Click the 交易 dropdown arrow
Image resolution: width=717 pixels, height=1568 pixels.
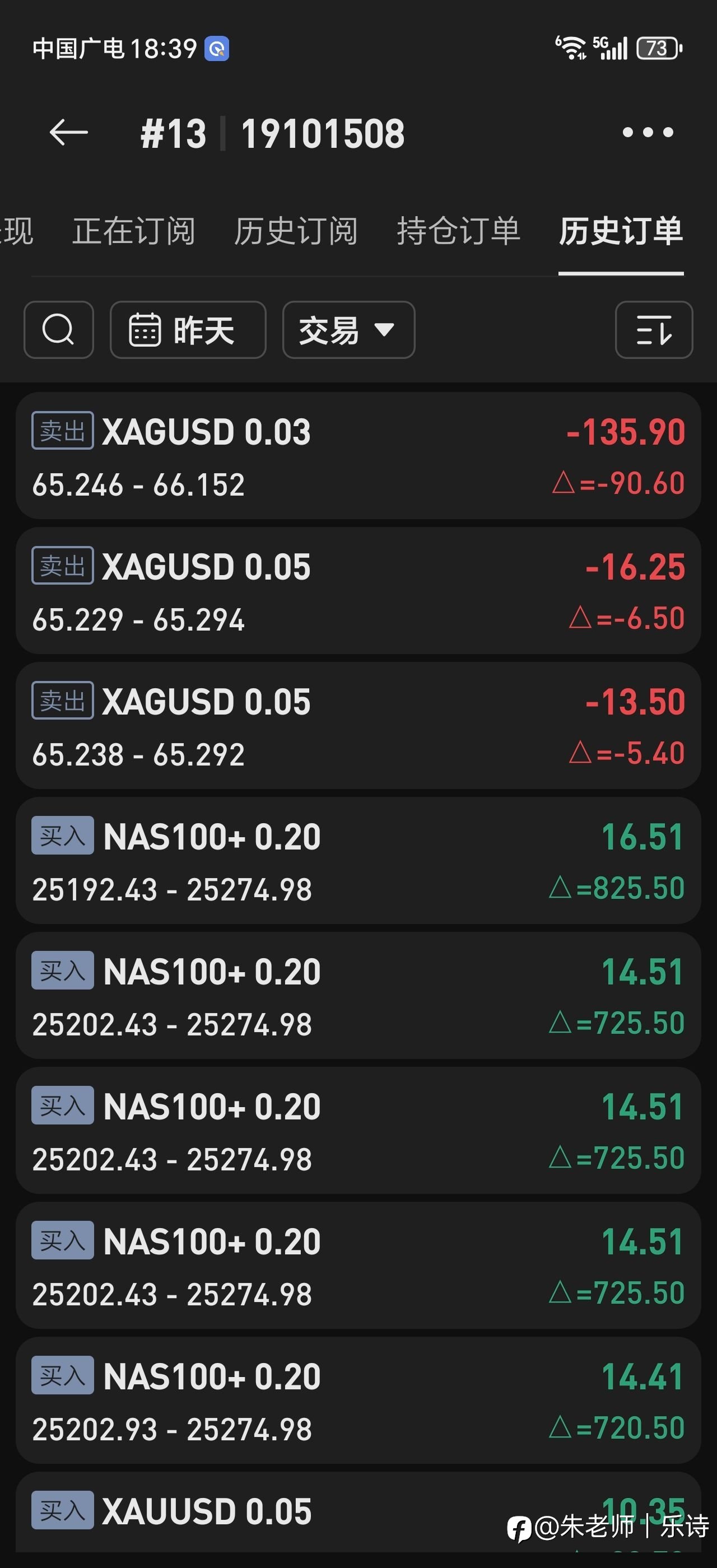385,330
